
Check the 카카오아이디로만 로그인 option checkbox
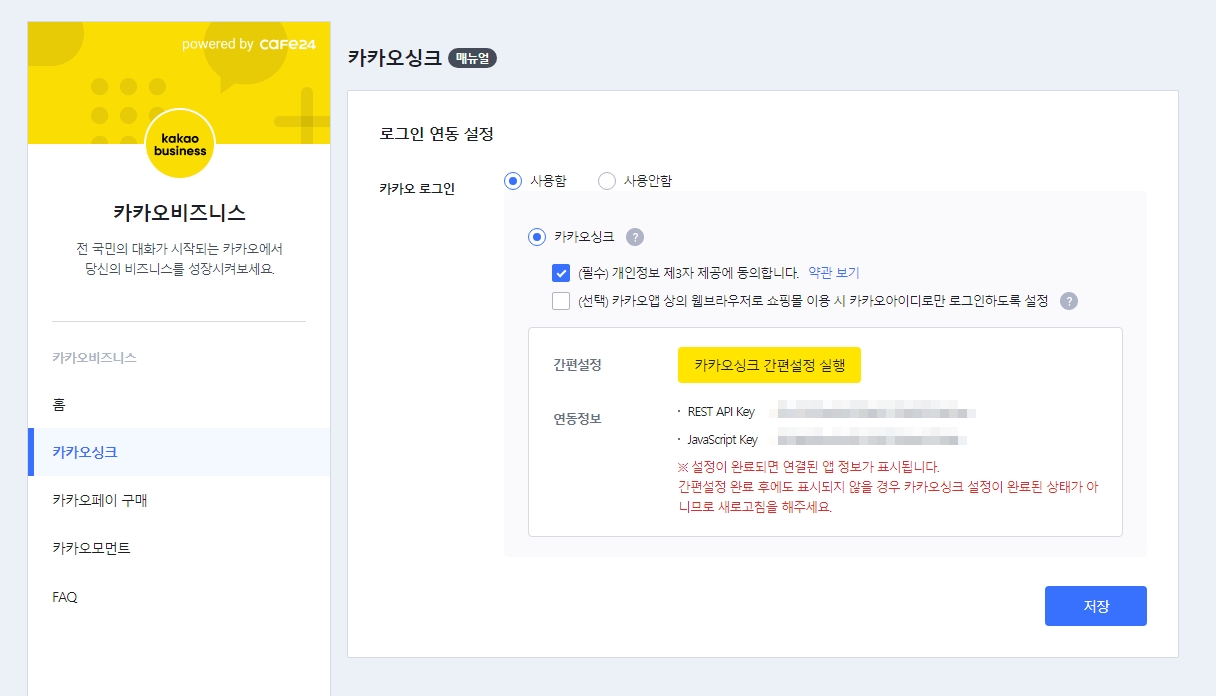click(561, 301)
